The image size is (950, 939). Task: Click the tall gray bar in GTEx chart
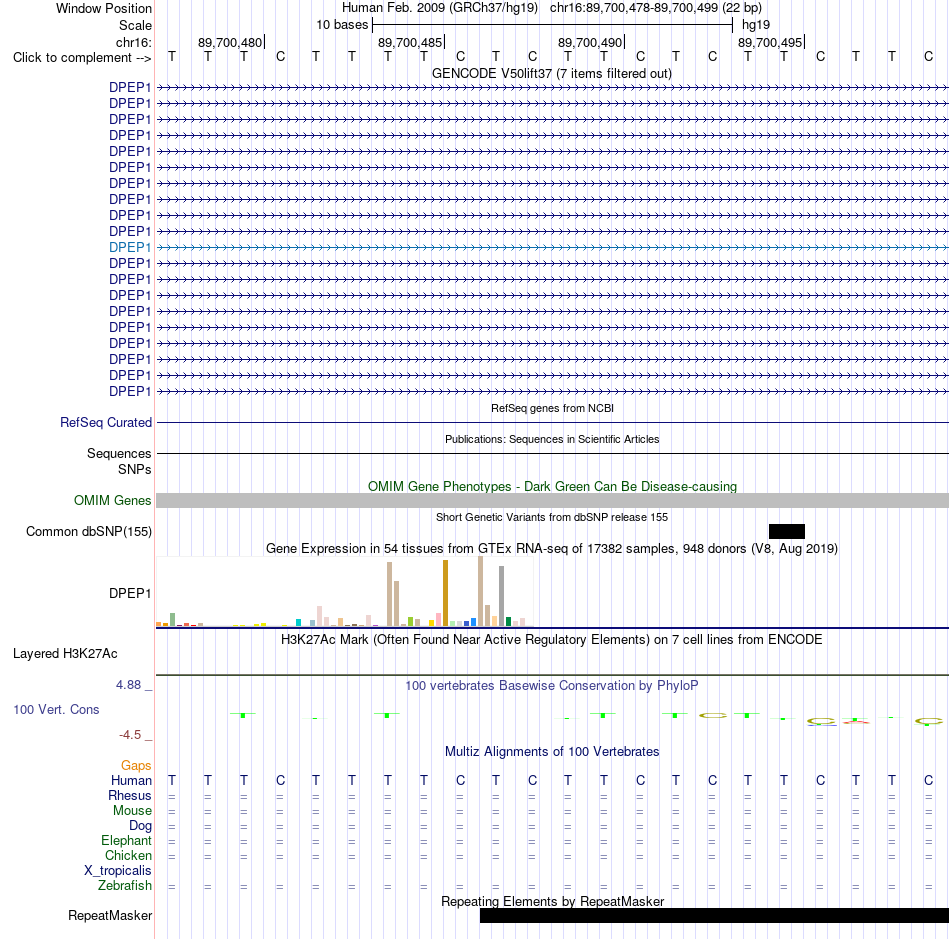[x=501, y=596]
